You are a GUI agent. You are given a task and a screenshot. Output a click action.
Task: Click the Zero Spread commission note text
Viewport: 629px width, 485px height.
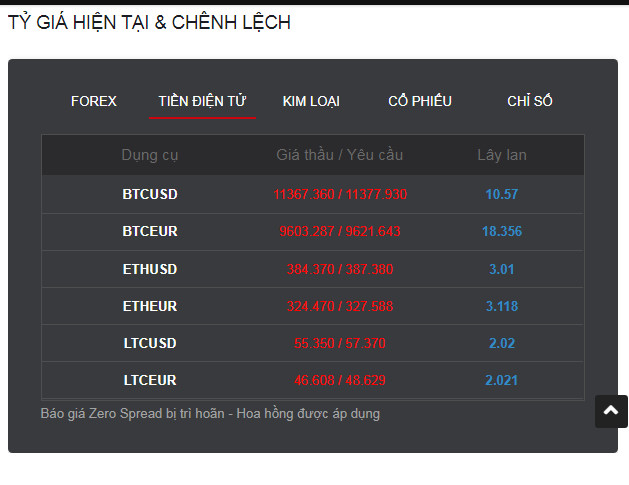point(210,413)
